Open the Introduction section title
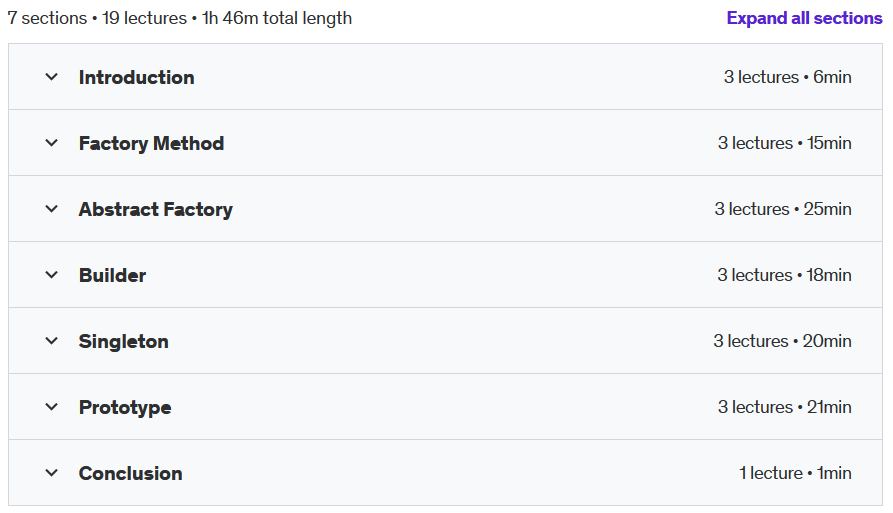893x513 pixels. [x=137, y=77]
